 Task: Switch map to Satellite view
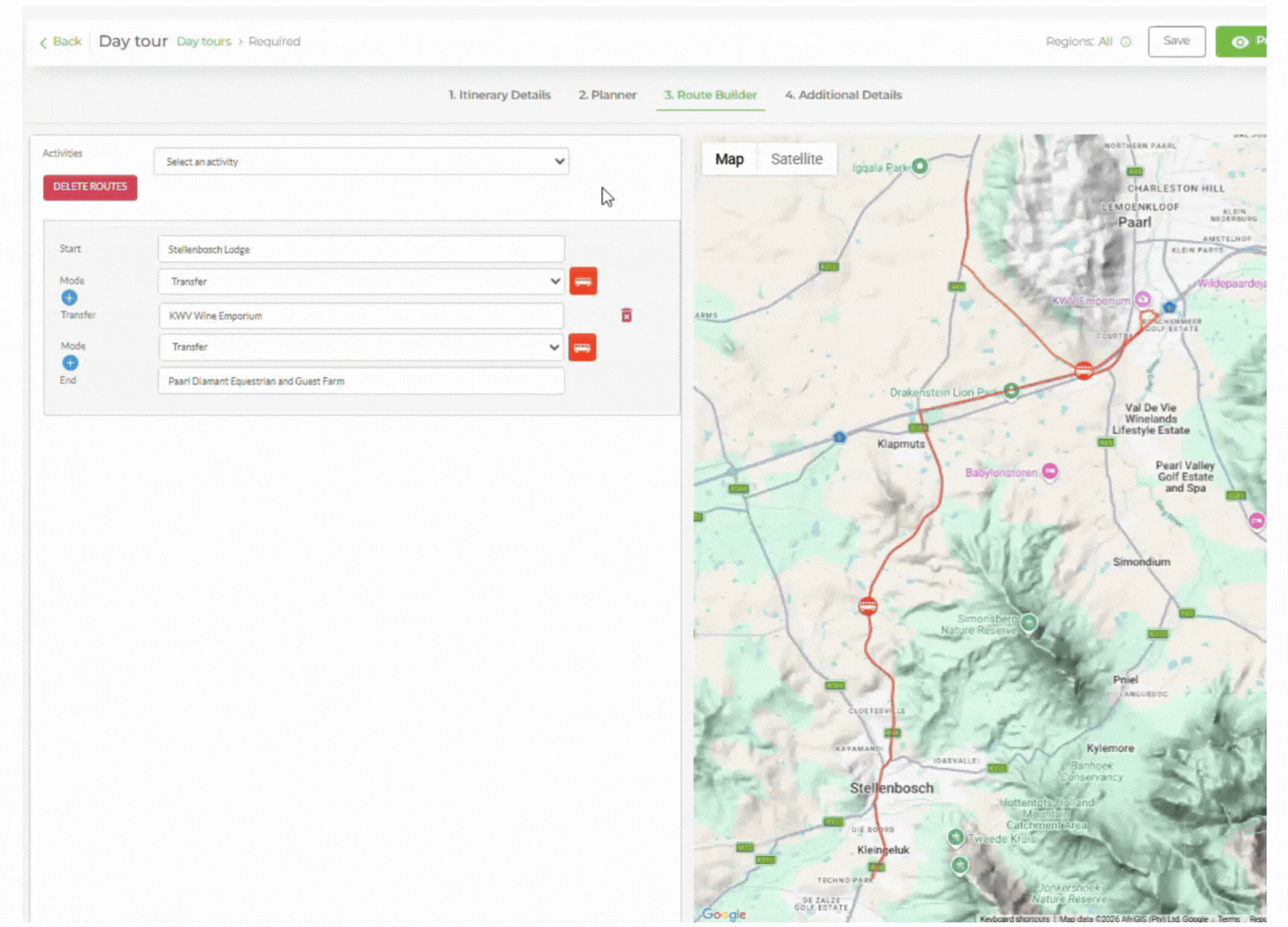coord(797,159)
